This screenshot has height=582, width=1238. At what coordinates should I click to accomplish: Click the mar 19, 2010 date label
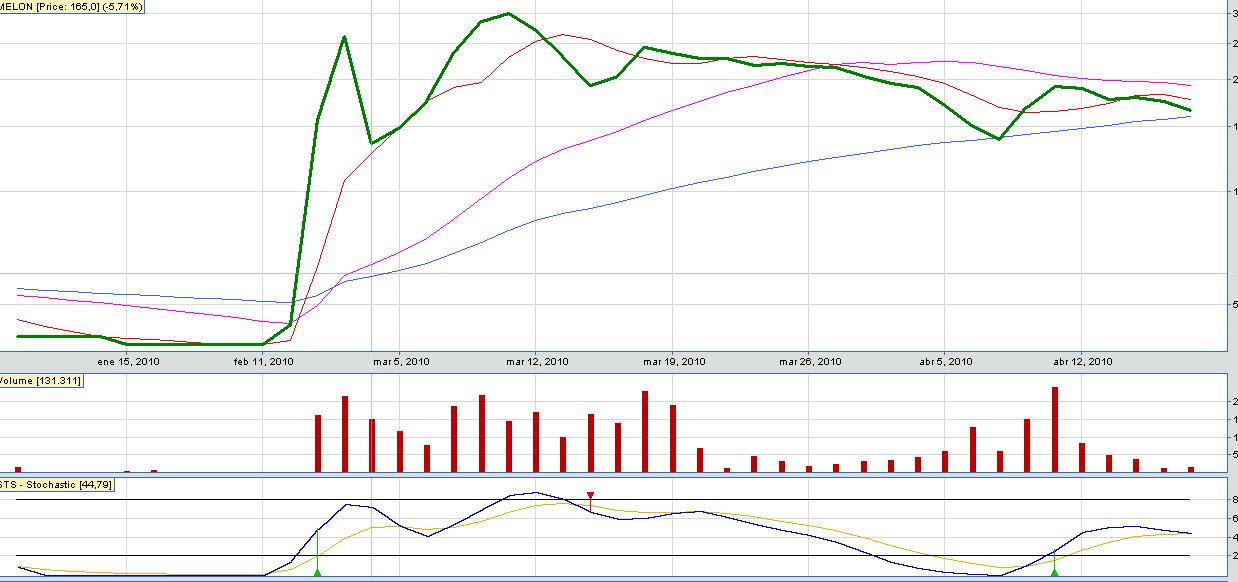[x=674, y=362]
